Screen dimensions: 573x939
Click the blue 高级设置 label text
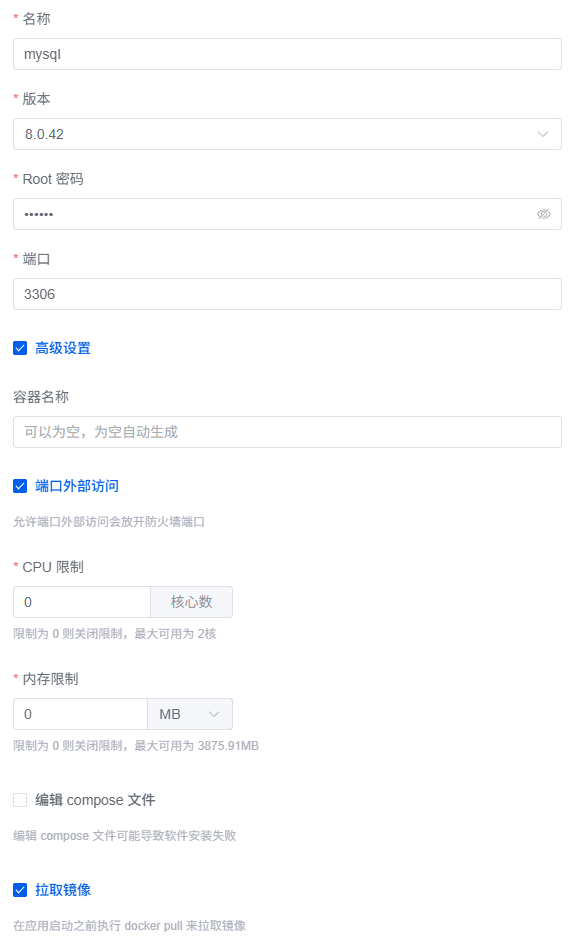[x=63, y=348]
